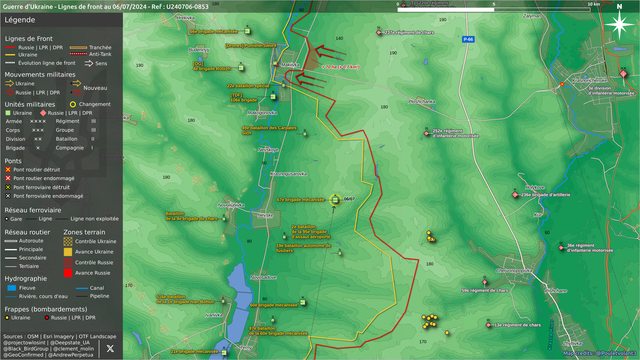Click the Pont routier détruit legend symbol
The image size is (640, 360).
click(8, 169)
